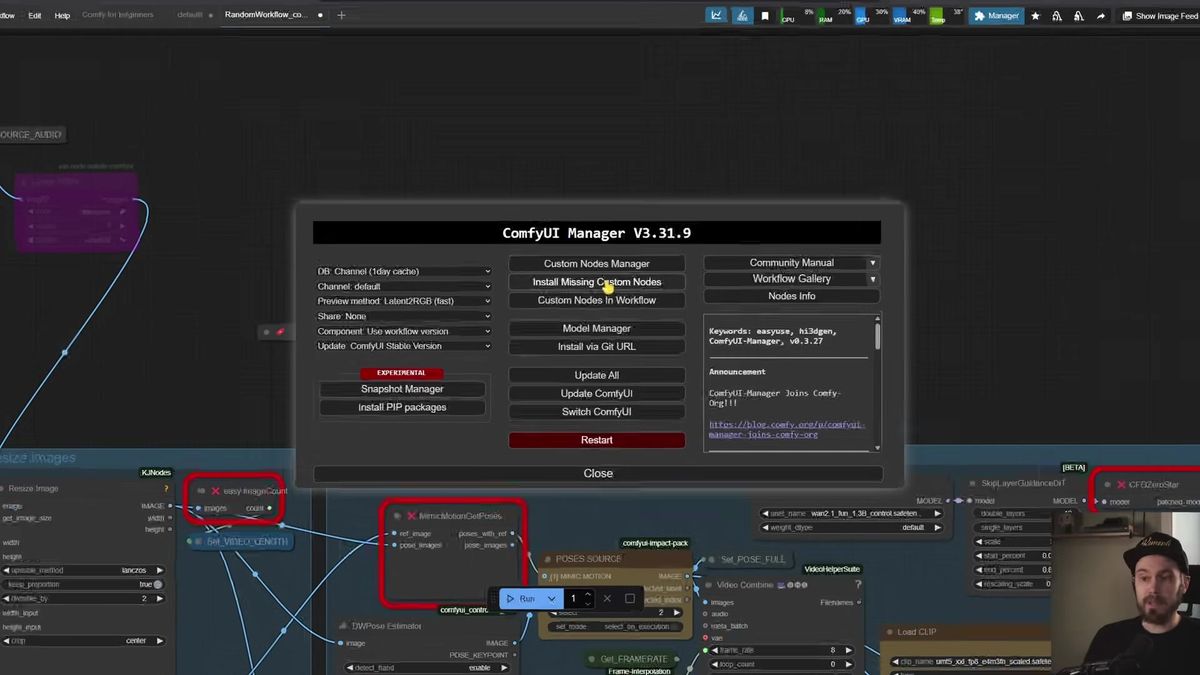1200x675 pixels.
Task: Click Install Missing Custom Nodes
Action: pos(597,282)
